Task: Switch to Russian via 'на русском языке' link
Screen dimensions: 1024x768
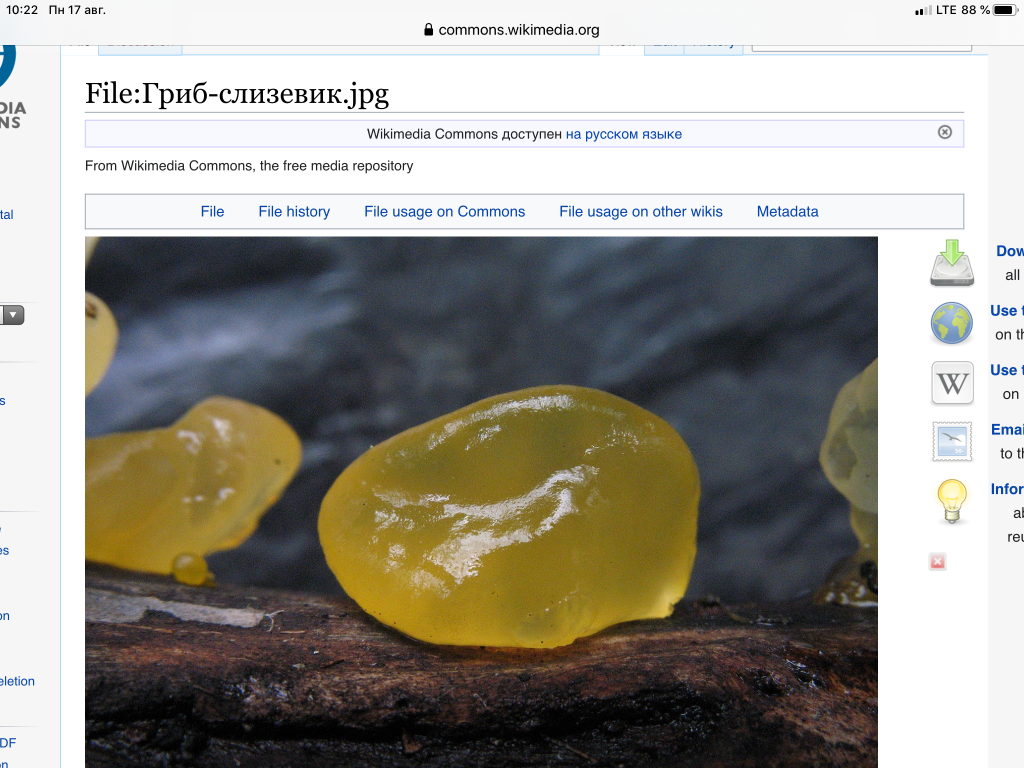Action: click(623, 134)
